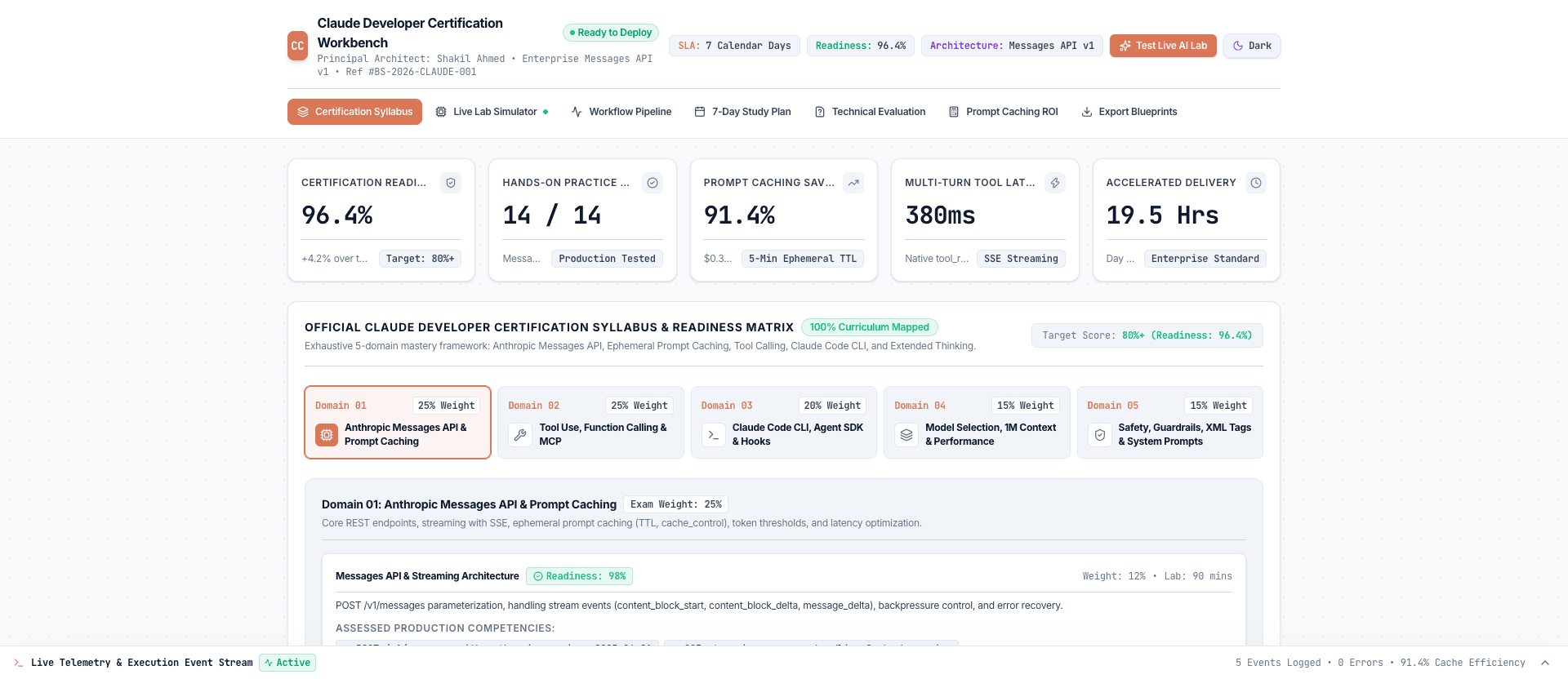Image resolution: width=1568 pixels, height=679 pixels.
Task: Click the clock icon on Accelerated Delivery card
Action: (x=1256, y=183)
